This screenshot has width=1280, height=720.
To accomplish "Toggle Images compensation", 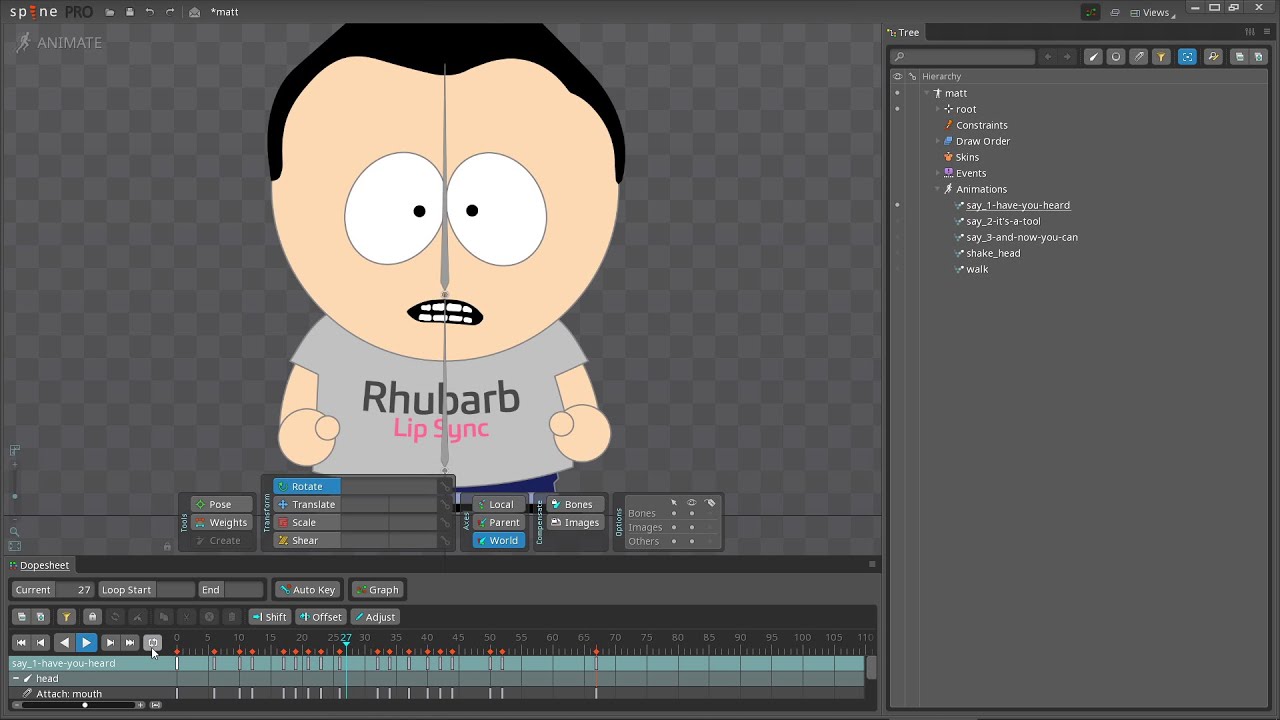I will (x=574, y=522).
